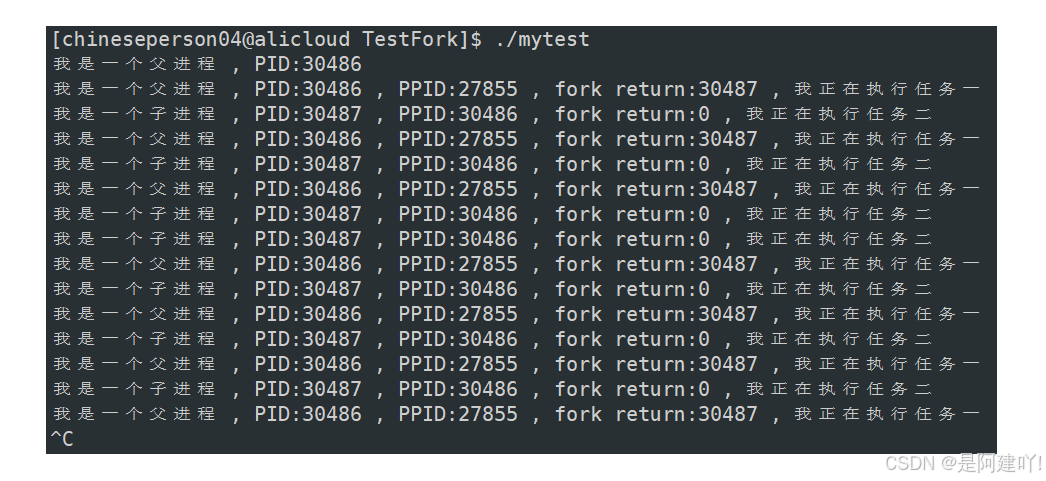Click PID:30486 on the first output line
1046x481 pixels.
click(x=308, y=64)
